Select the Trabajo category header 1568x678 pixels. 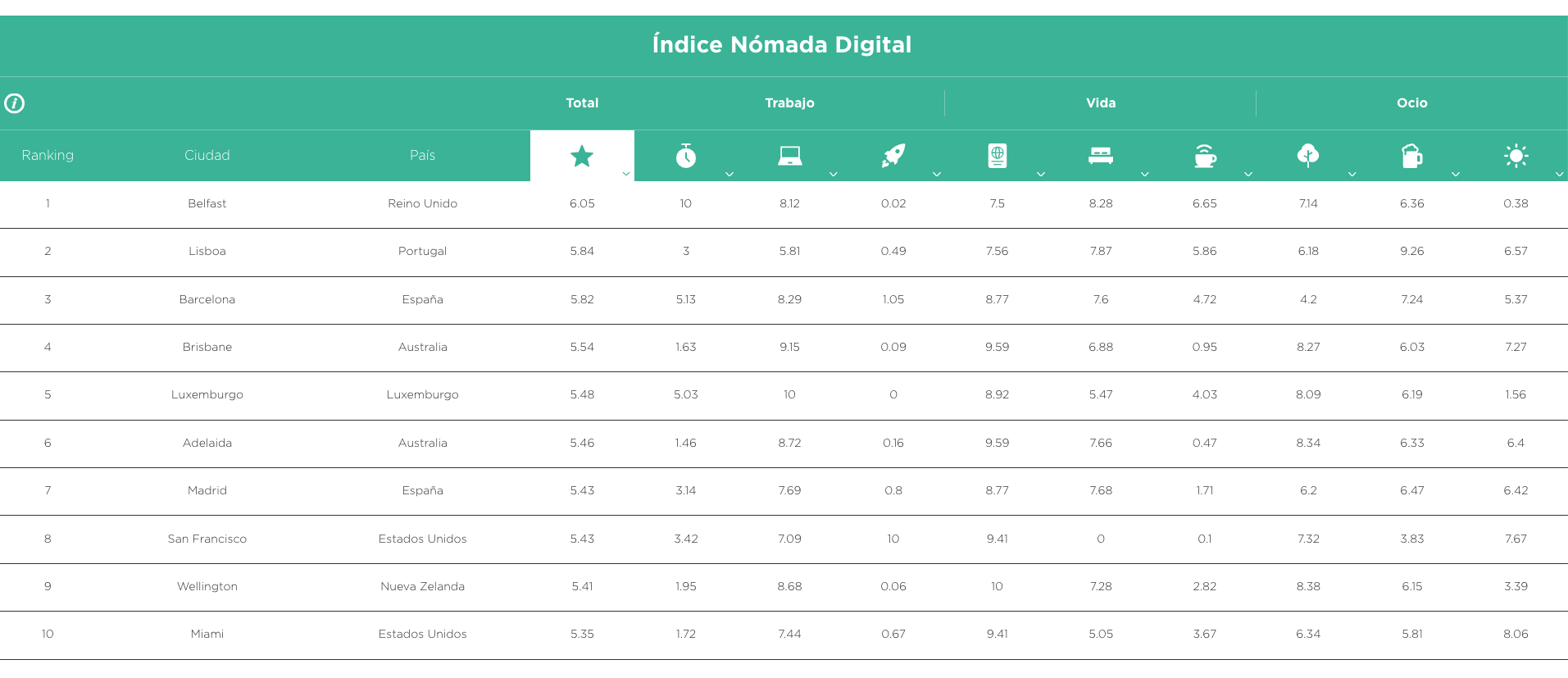pos(789,103)
